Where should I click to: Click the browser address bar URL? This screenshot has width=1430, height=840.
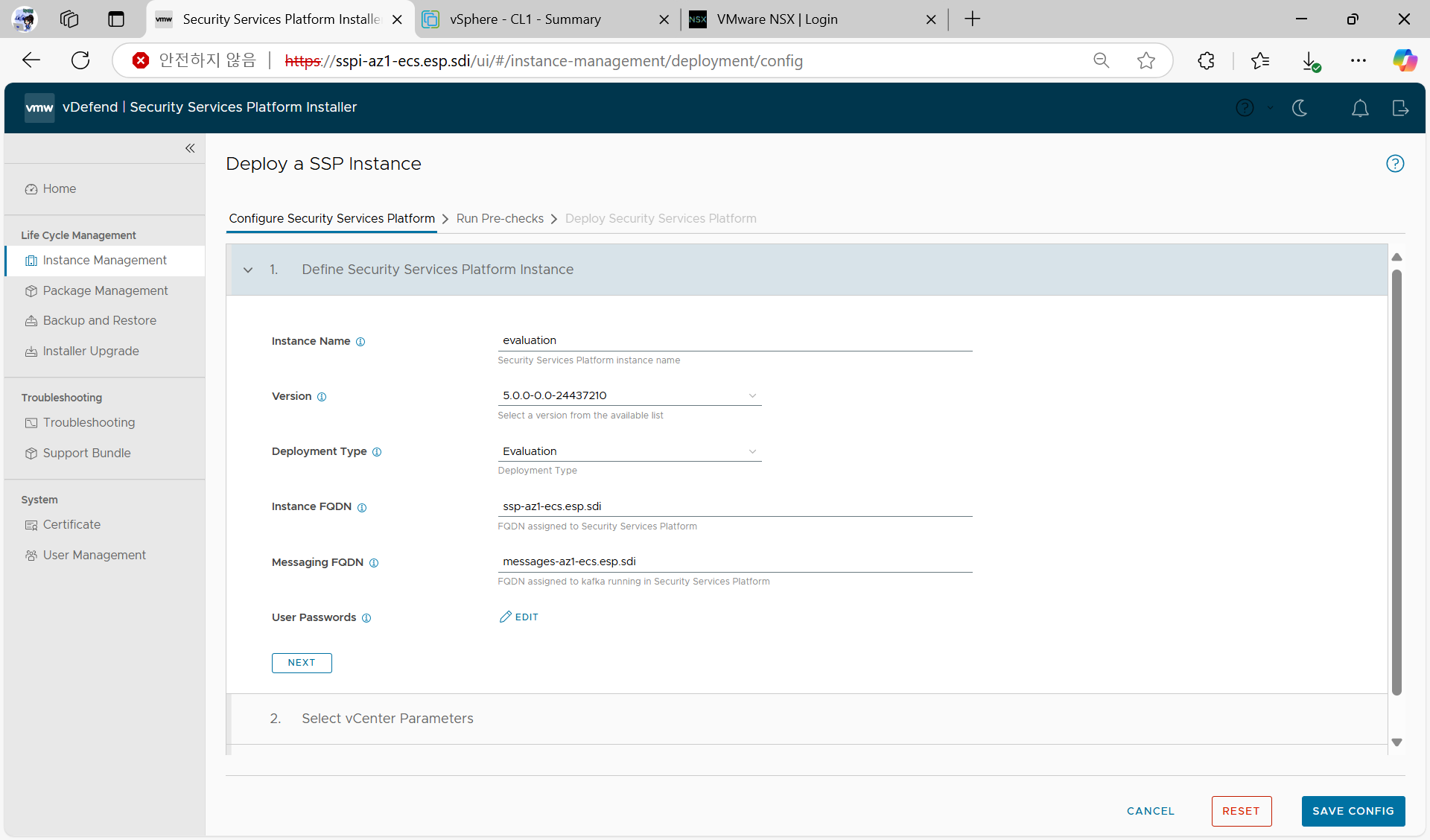(544, 61)
